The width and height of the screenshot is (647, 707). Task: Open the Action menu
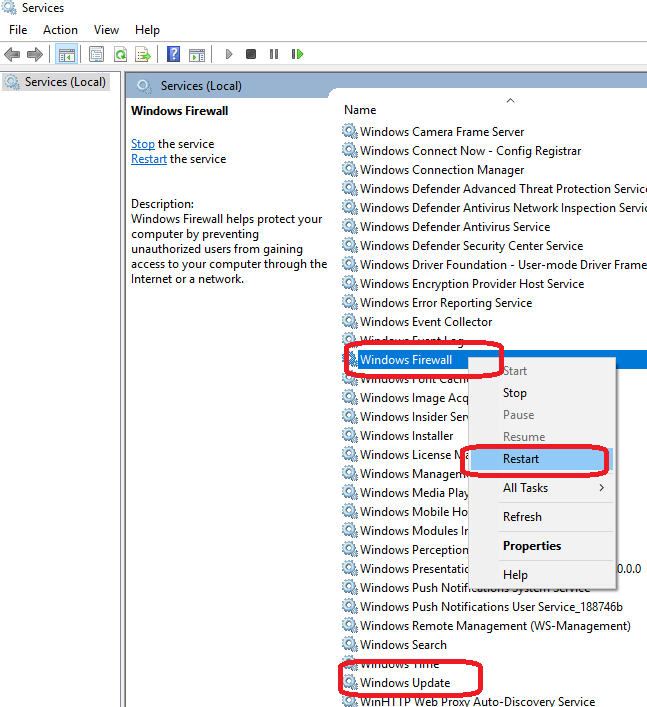tap(60, 30)
